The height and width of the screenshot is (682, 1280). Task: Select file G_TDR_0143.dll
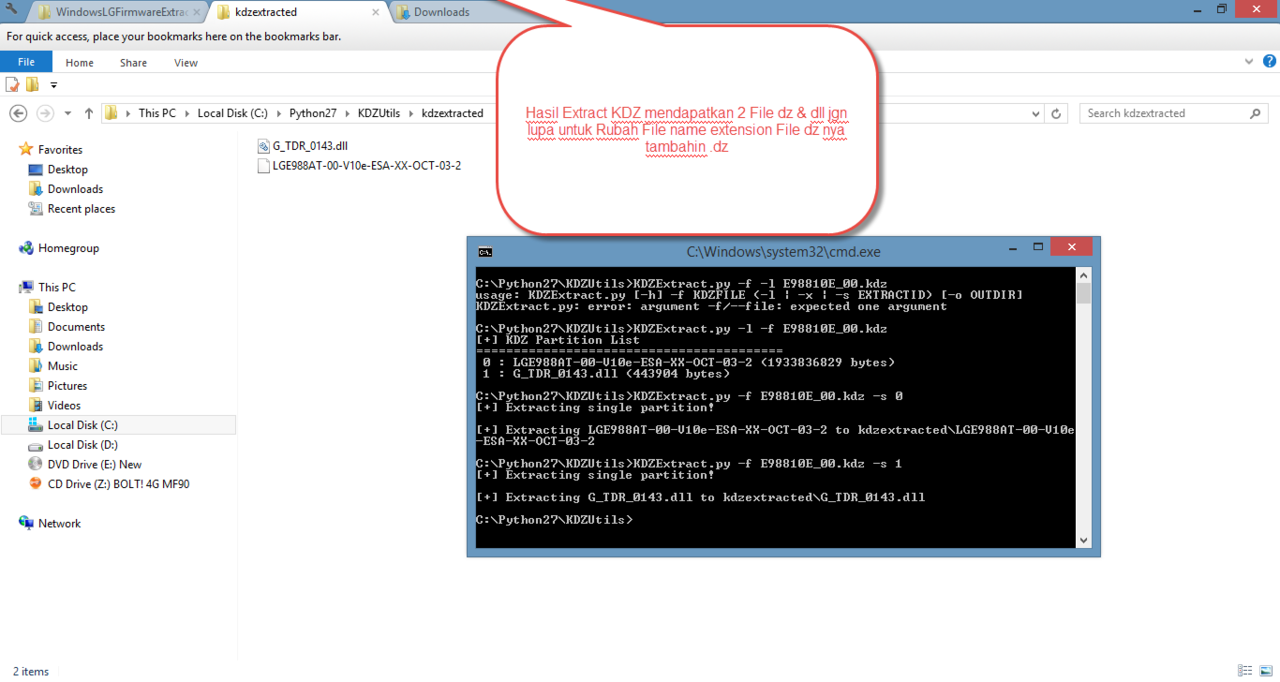(x=310, y=146)
